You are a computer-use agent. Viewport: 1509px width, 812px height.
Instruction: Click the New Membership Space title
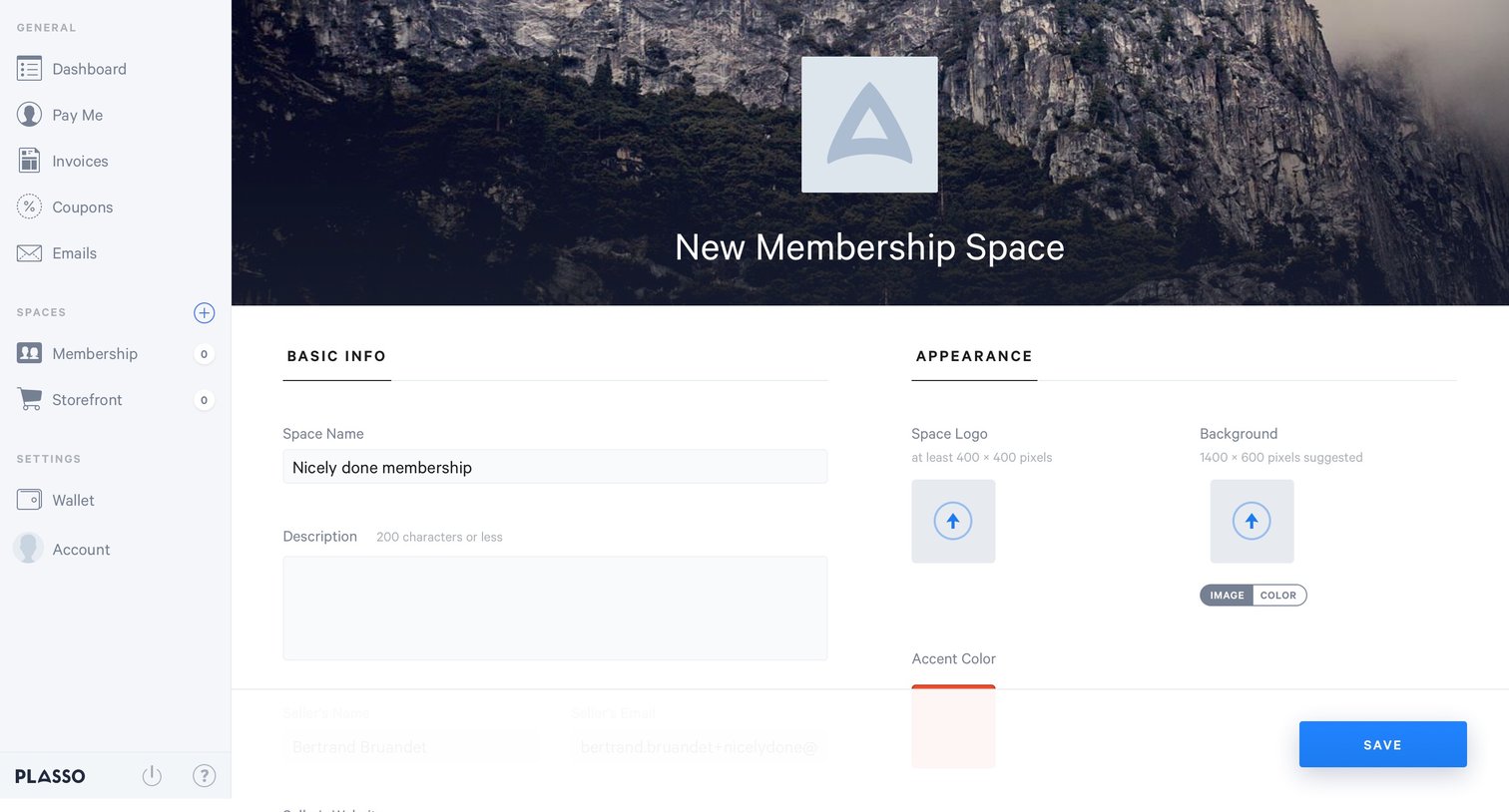tap(869, 247)
